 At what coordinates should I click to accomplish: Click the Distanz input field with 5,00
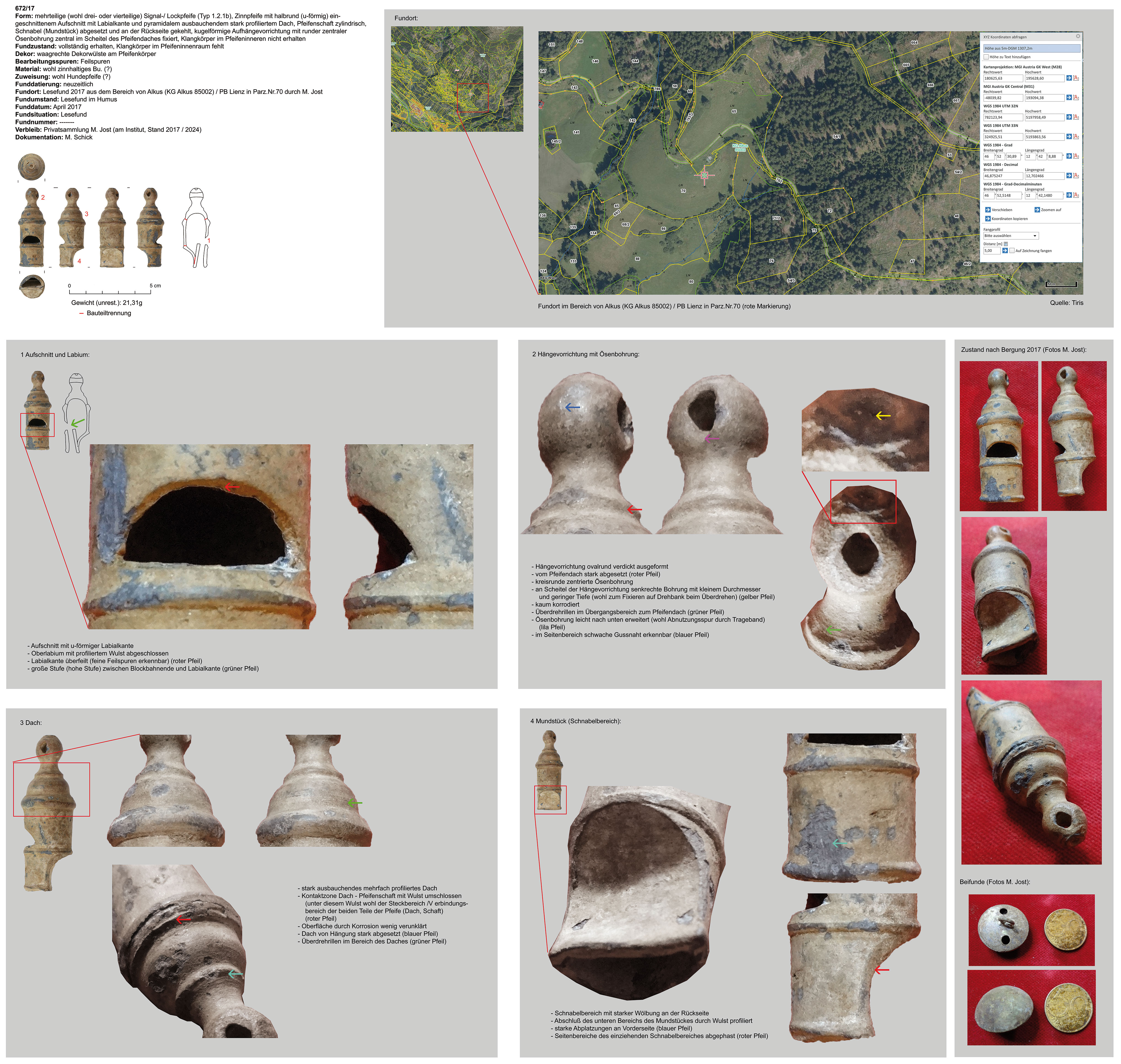pyautogui.click(x=992, y=250)
